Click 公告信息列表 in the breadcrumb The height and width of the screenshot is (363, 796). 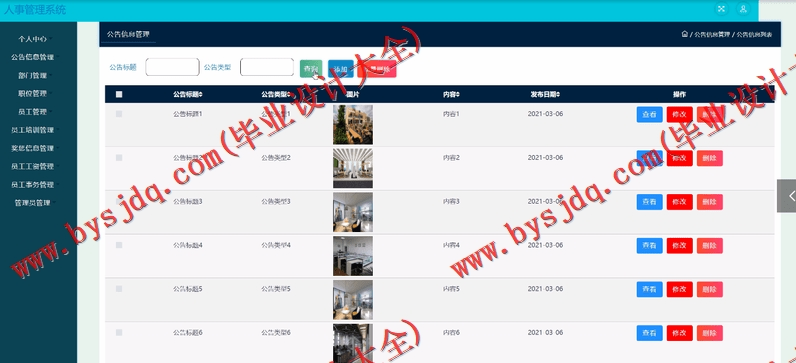tap(754, 35)
